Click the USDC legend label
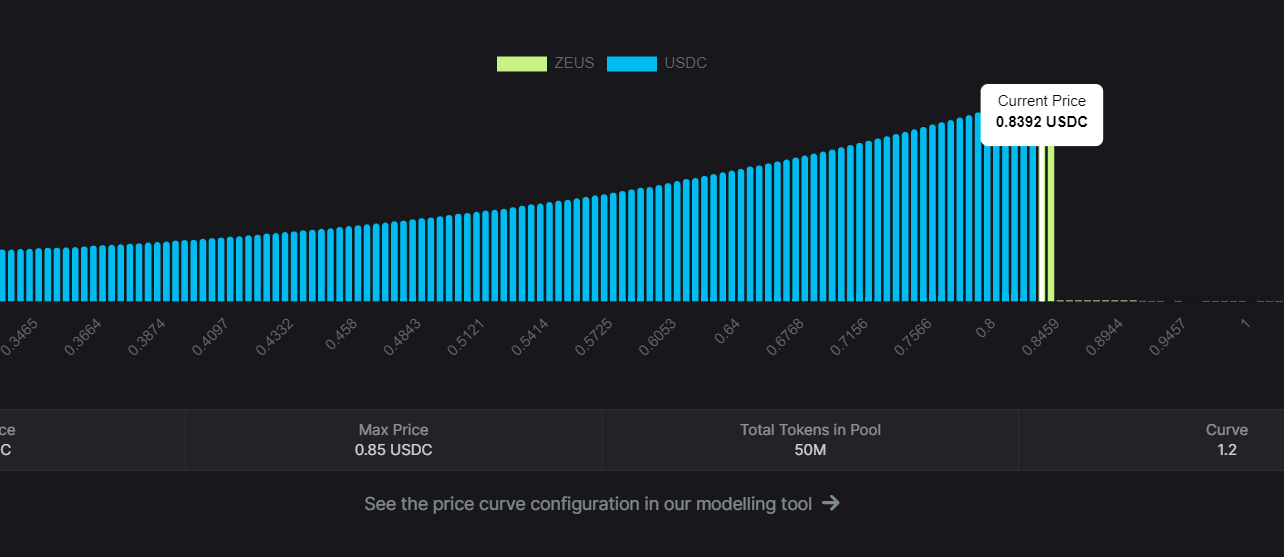 pyautogui.click(x=685, y=64)
